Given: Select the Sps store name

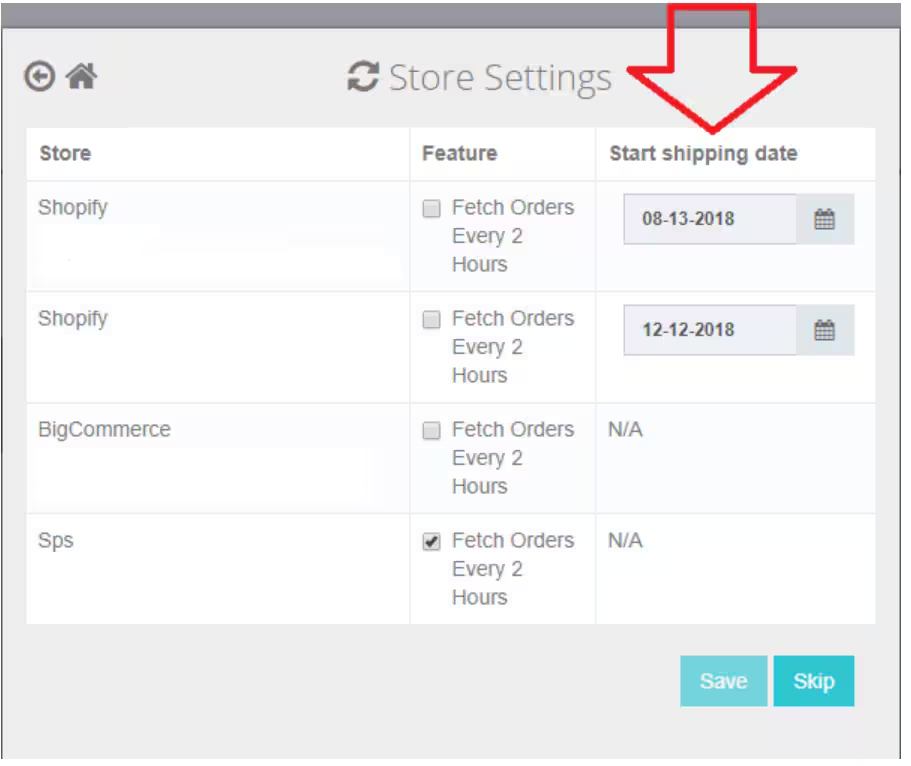Looking at the screenshot, I should (x=56, y=540).
